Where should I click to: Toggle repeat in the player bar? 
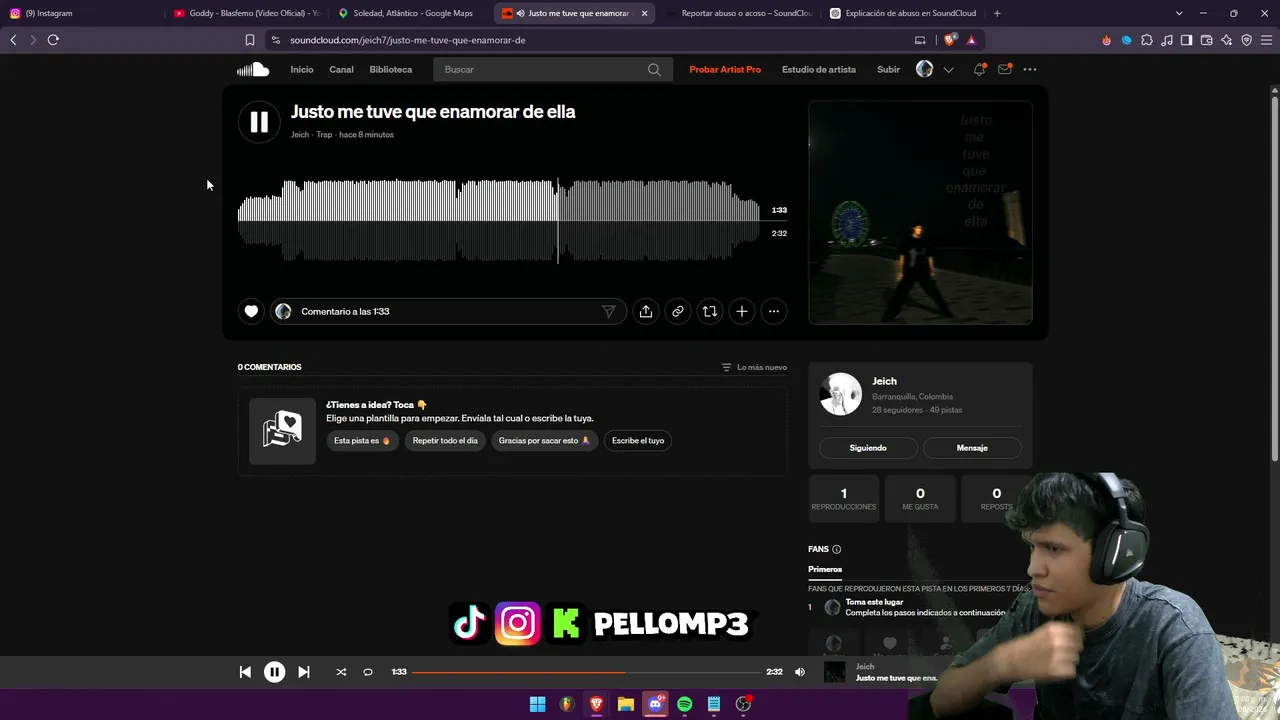click(368, 672)
